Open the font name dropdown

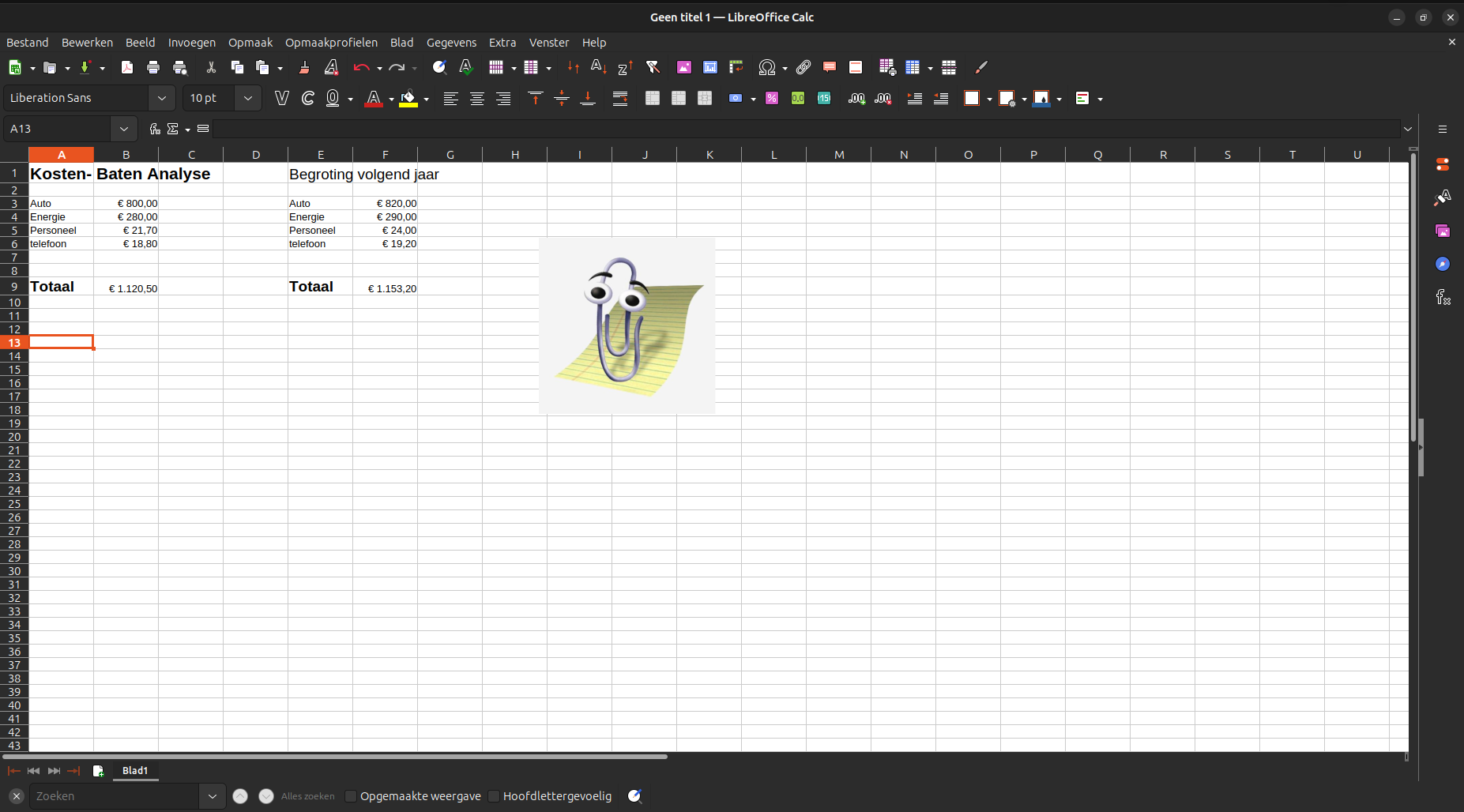coord(161,97)
